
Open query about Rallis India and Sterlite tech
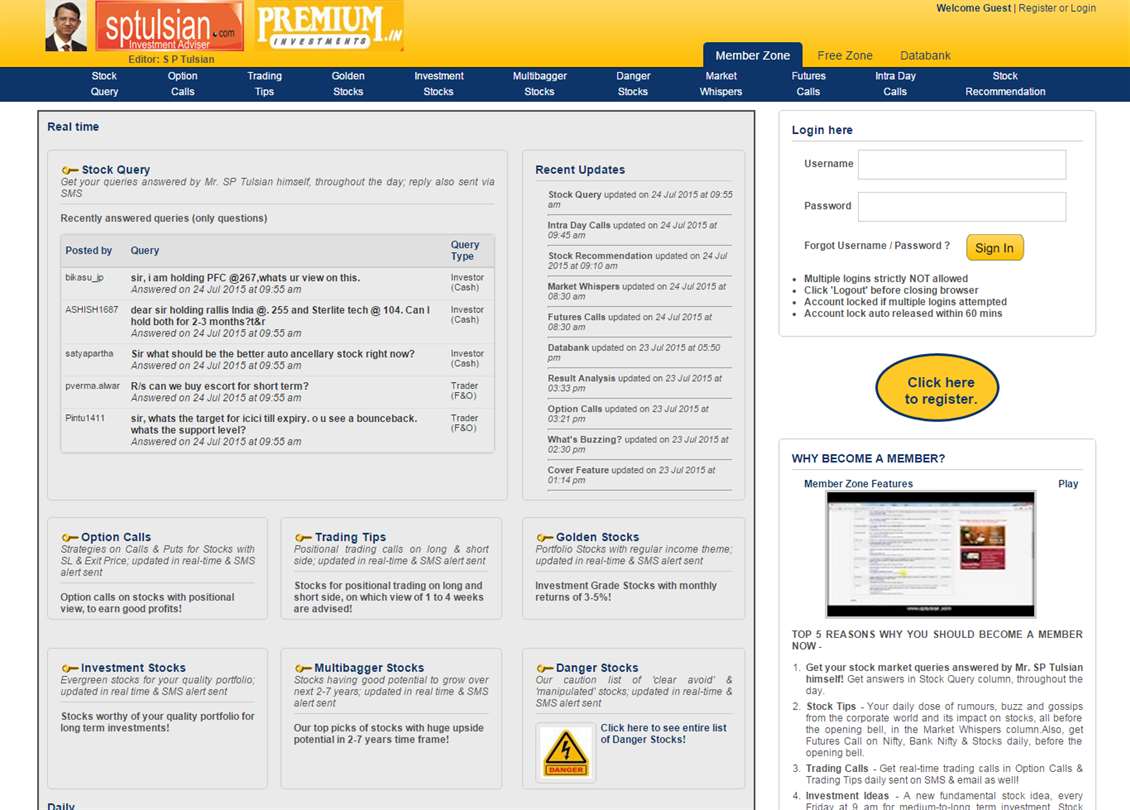[x=280, y=316]
